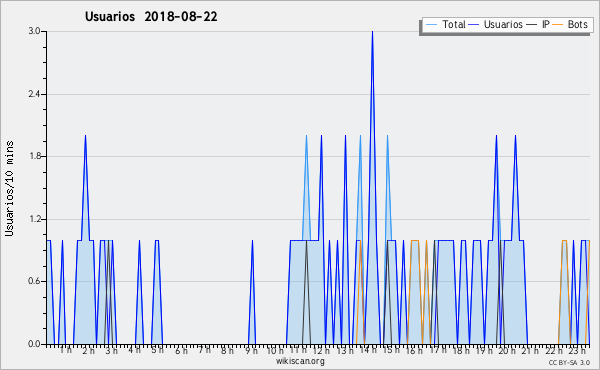Click the 'Bots' legend label

577,24
